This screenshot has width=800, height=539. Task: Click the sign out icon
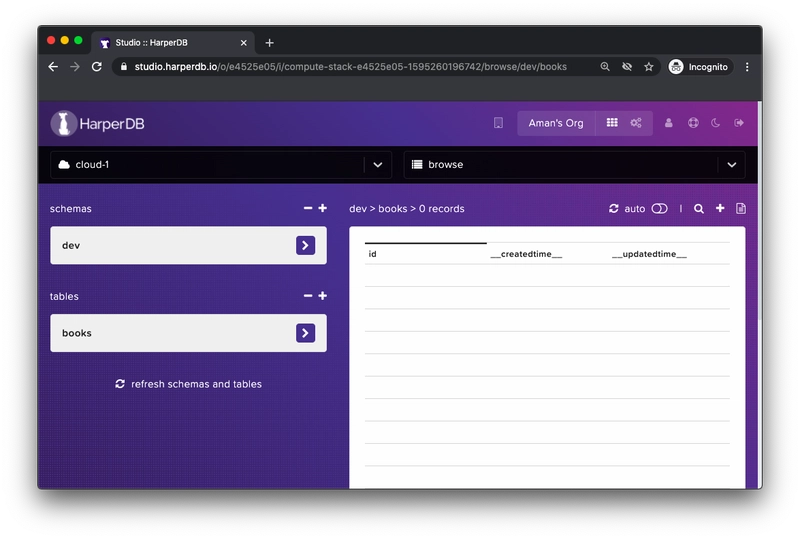pyautogui.click(x=739, y=123)
